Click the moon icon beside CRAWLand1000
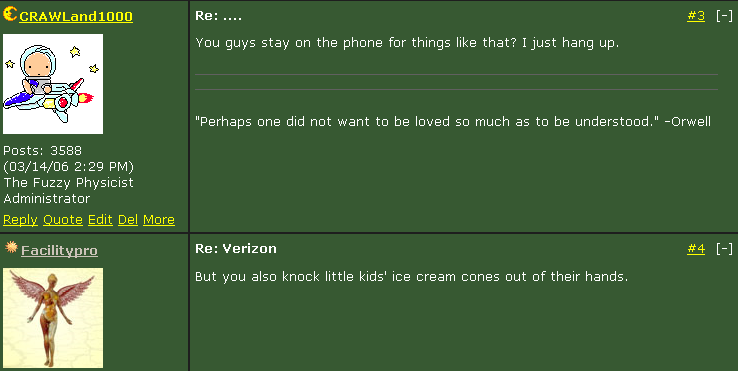 tap(10, 14)
